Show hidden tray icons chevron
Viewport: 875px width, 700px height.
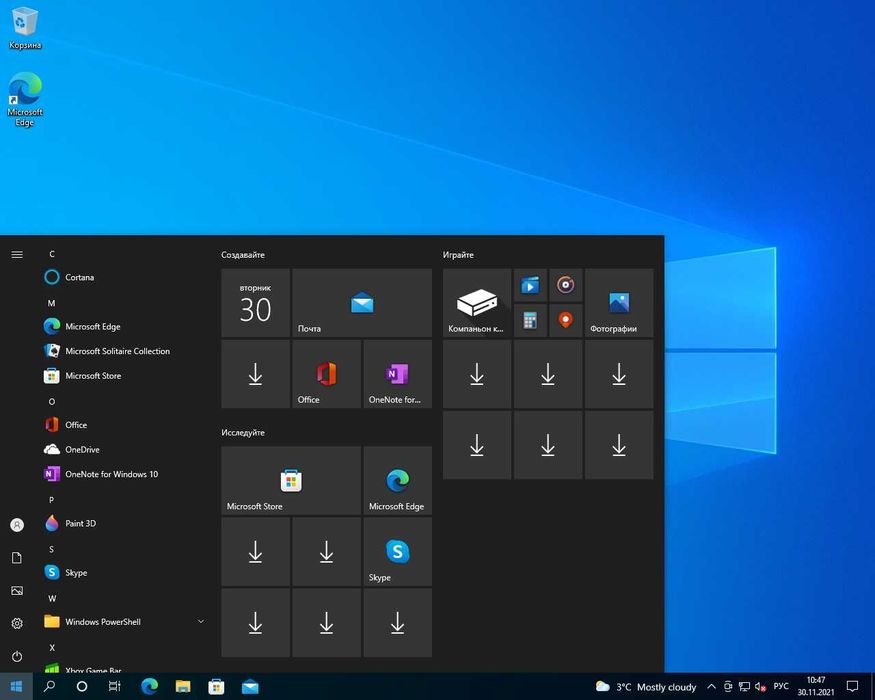coord(711,687)
